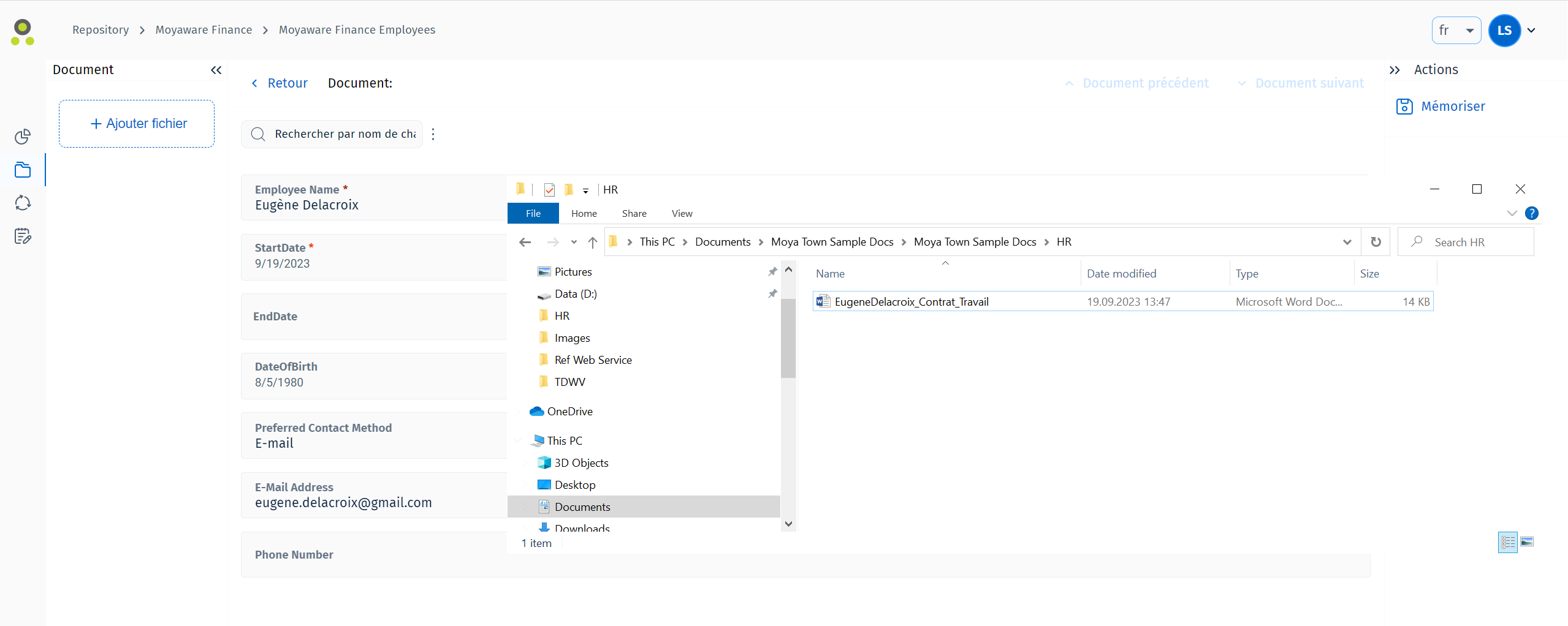This screenshot has height=626, width=1568.
Task: Select the HR folder in navigation tree
Action: coord(554,315)
